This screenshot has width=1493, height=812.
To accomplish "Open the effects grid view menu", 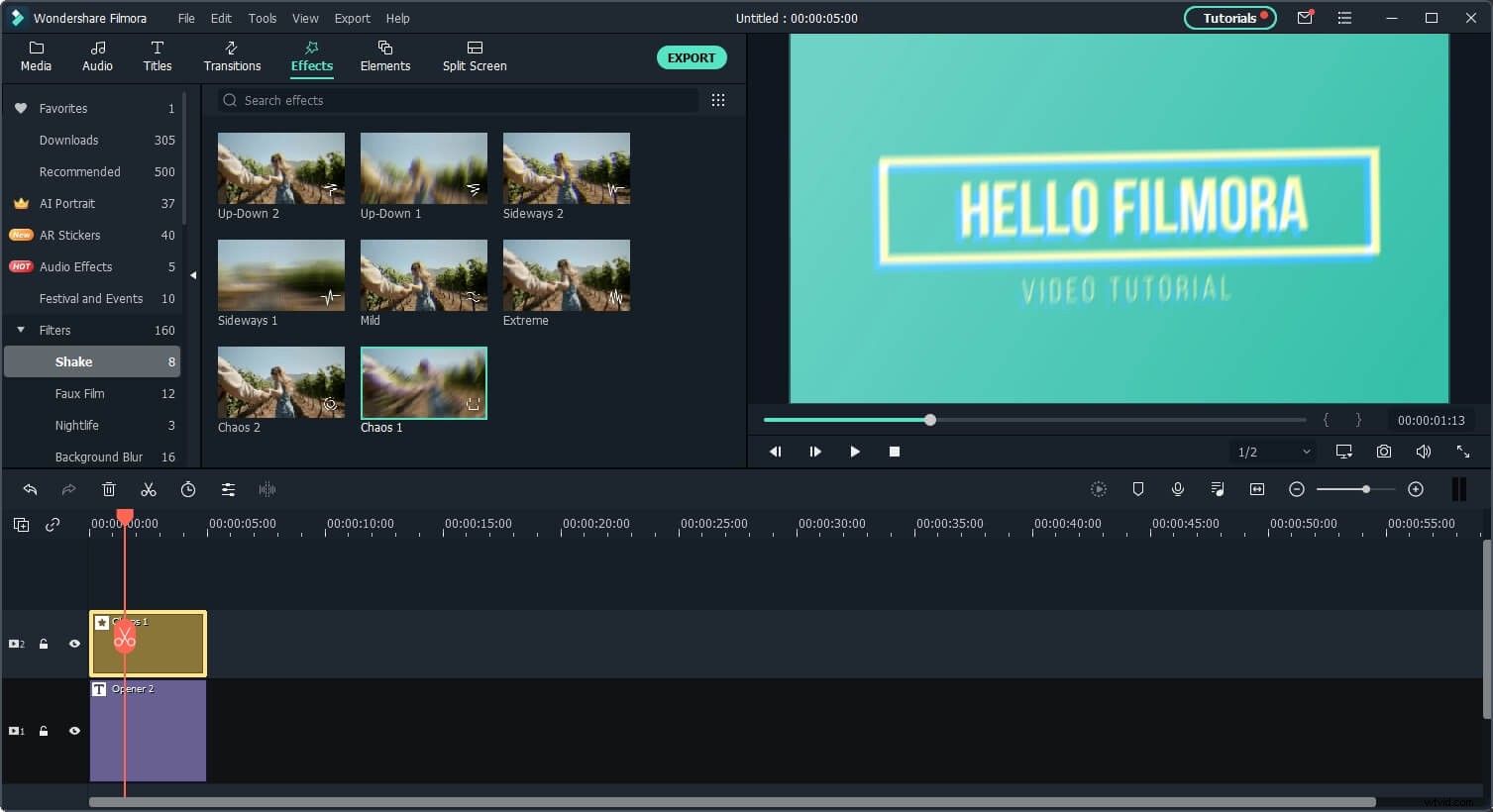I will (x=718, y=100).
